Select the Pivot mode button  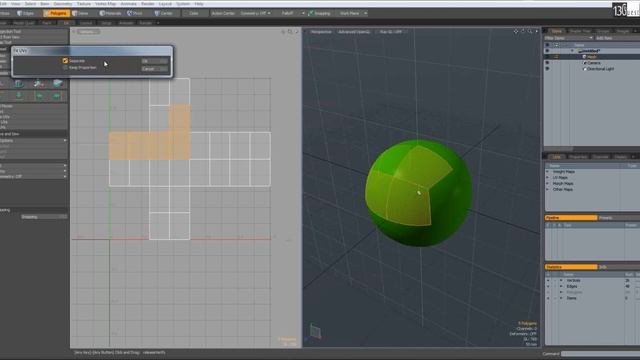135,13
